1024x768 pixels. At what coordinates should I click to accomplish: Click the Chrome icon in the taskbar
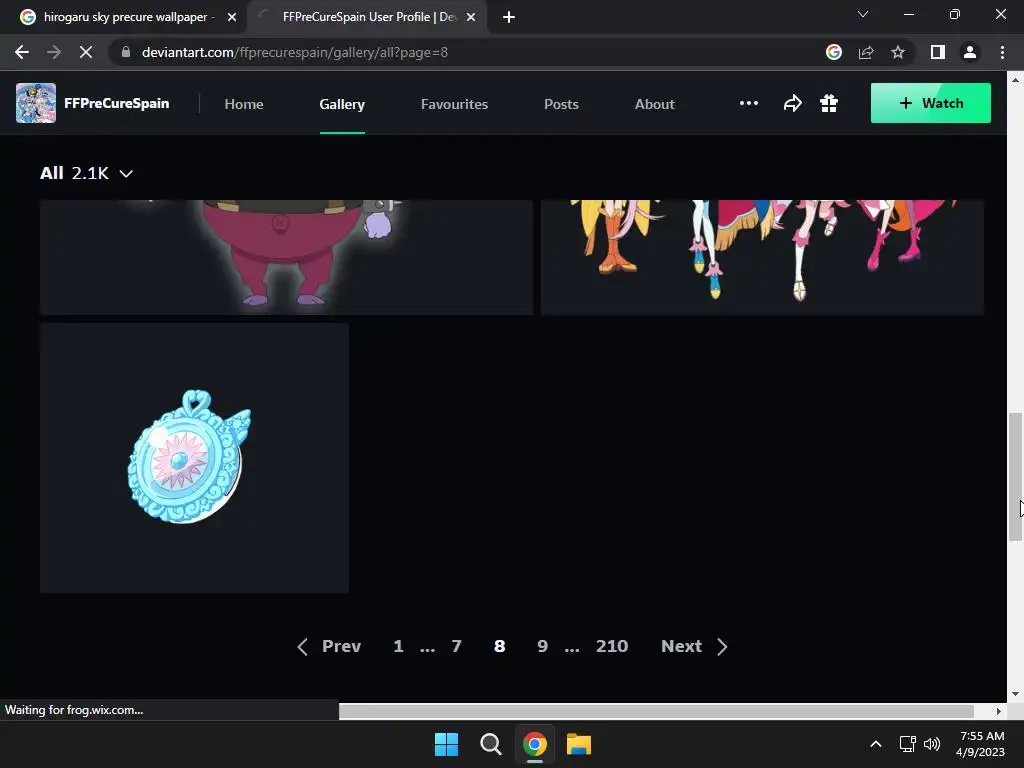click(x=534, y=744)
